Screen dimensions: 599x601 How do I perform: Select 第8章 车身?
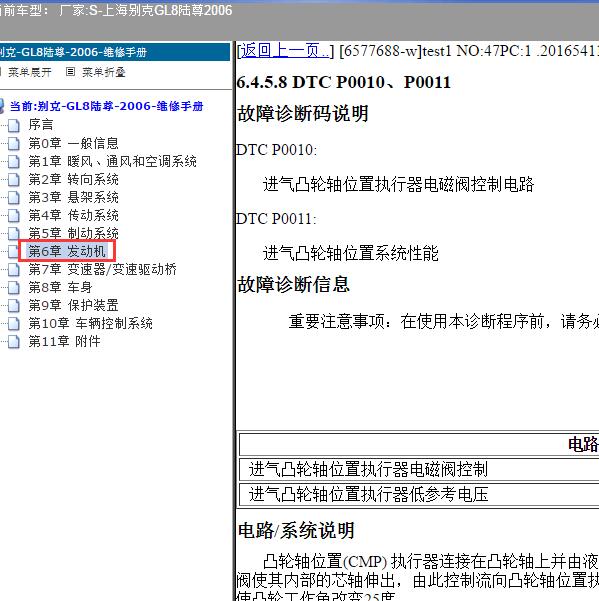(60, 287)
